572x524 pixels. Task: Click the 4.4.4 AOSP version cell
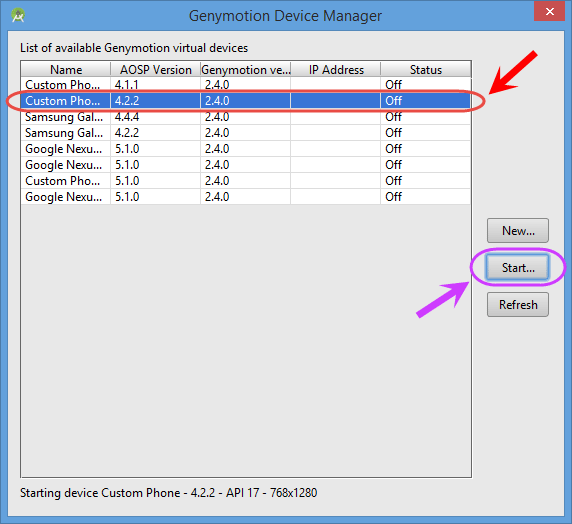pyautogui.click(x=155, y=117)
